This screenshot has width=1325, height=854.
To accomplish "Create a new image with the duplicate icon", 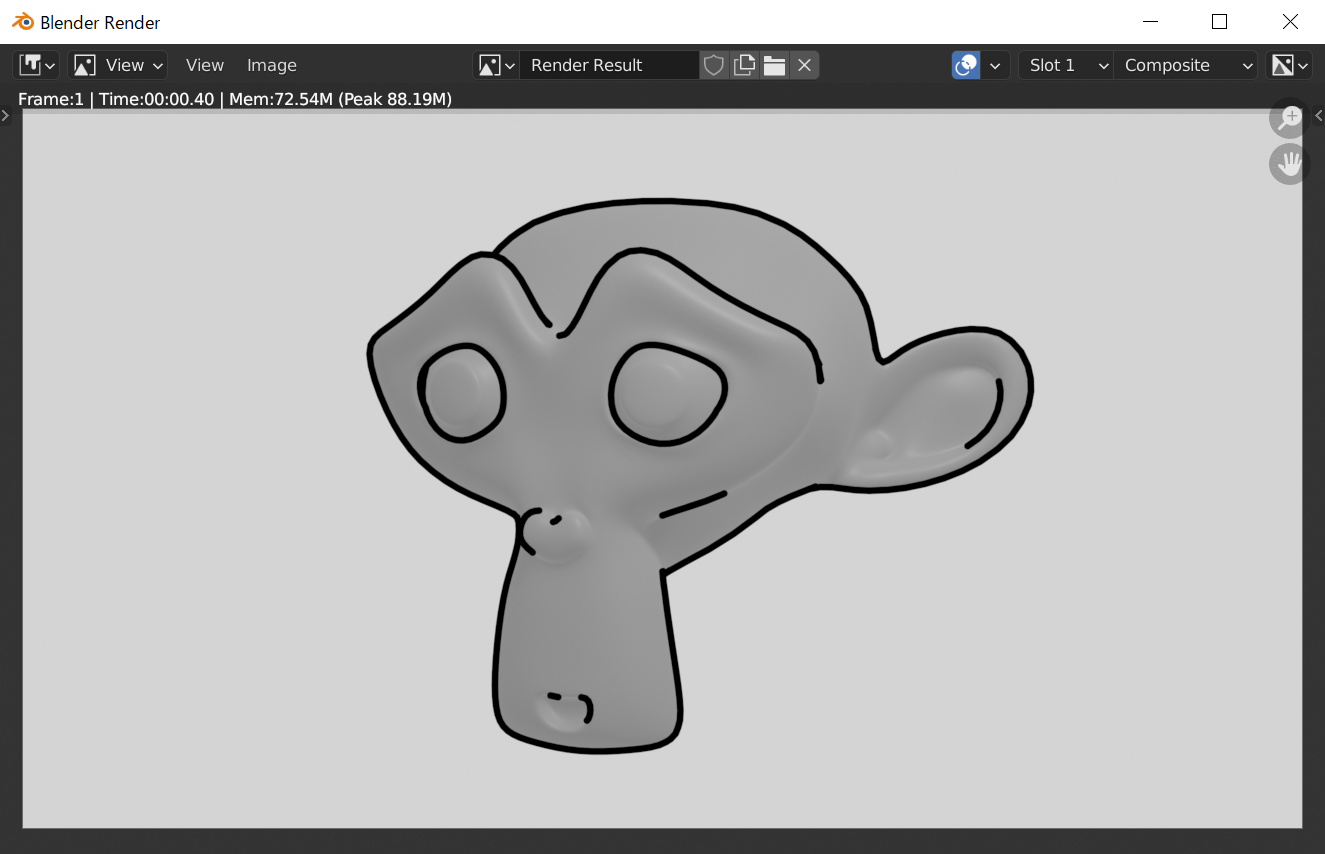I will point(744,64).
